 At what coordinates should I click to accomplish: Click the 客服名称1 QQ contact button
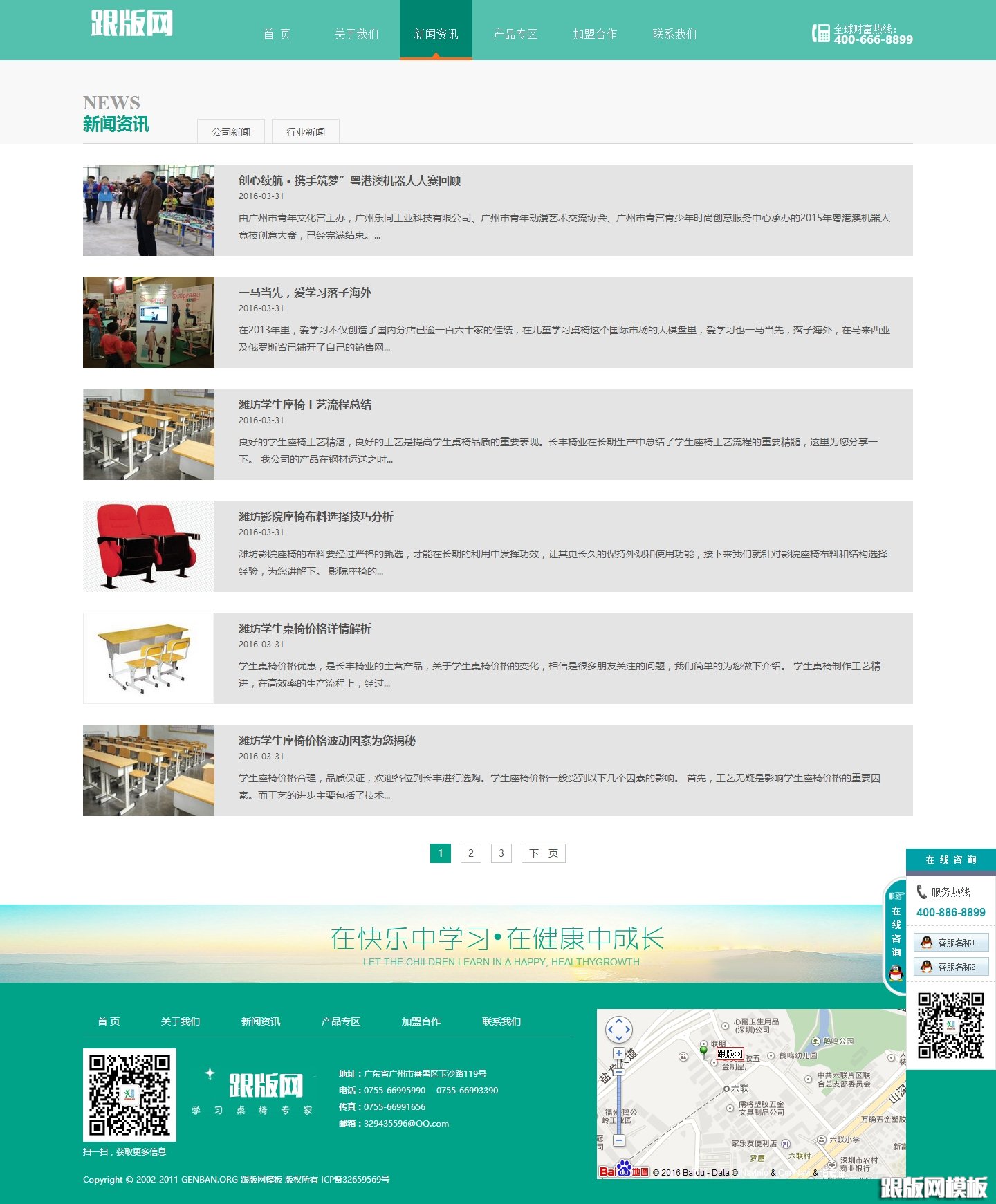(951, 943)
